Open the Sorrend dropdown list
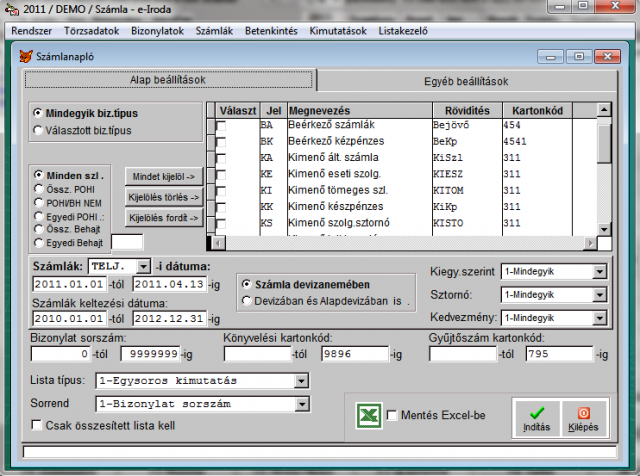 302,404
